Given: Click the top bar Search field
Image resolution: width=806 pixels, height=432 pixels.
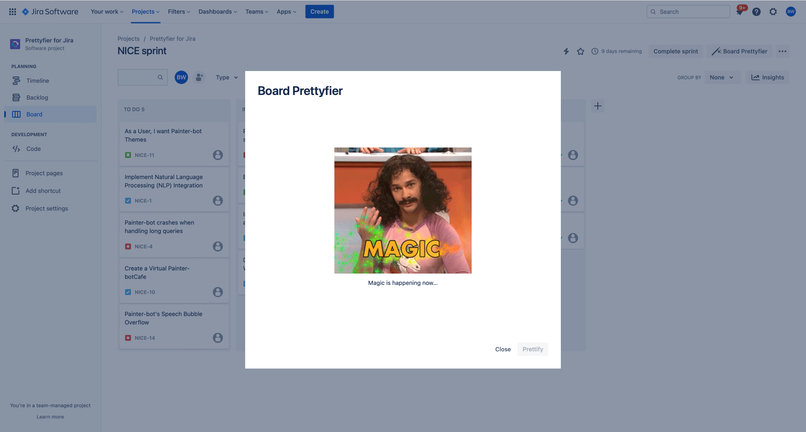Looking at the screenshot, I should pos(688,11).
